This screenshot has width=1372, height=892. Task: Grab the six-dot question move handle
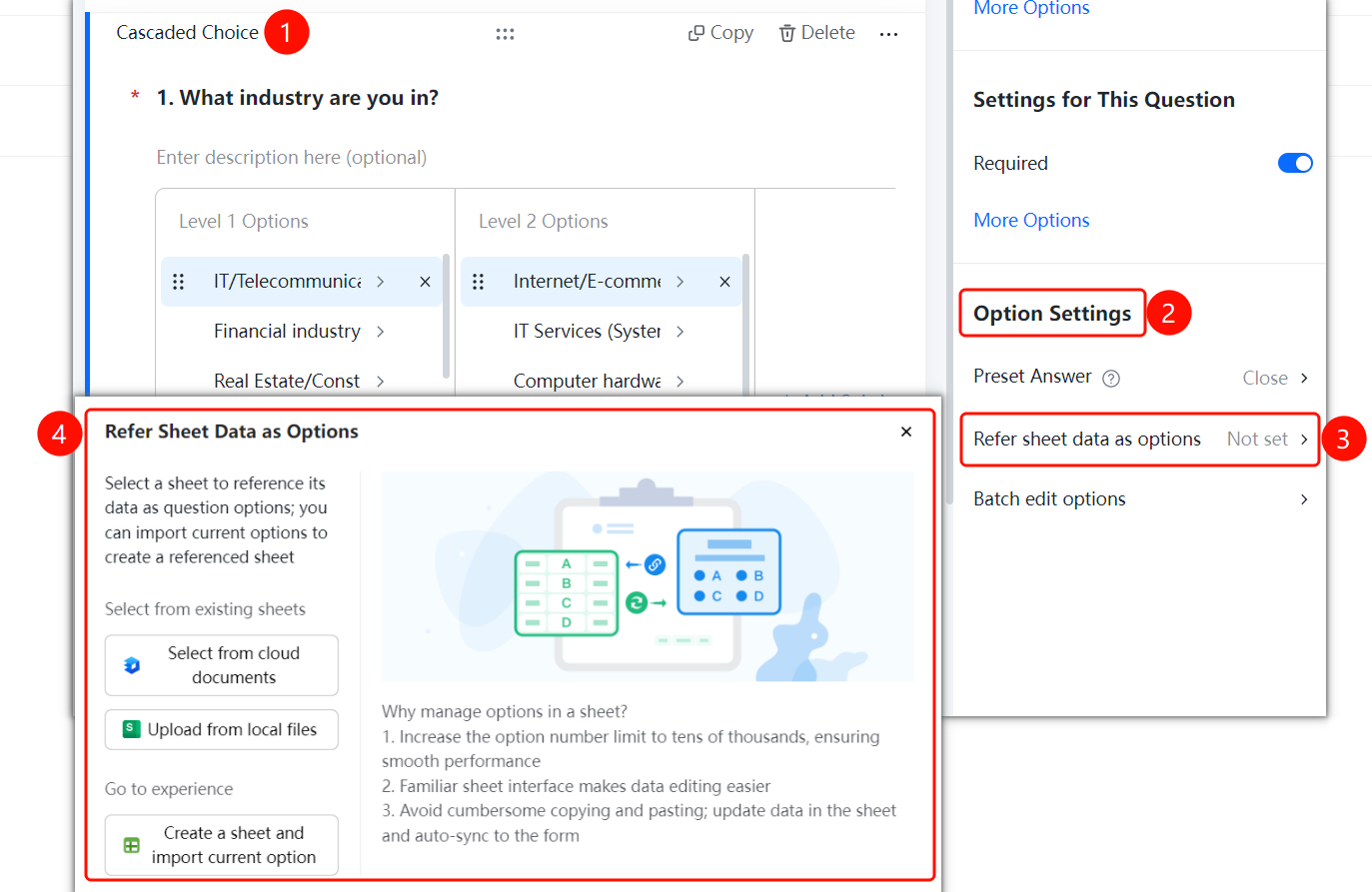[505, 34]
